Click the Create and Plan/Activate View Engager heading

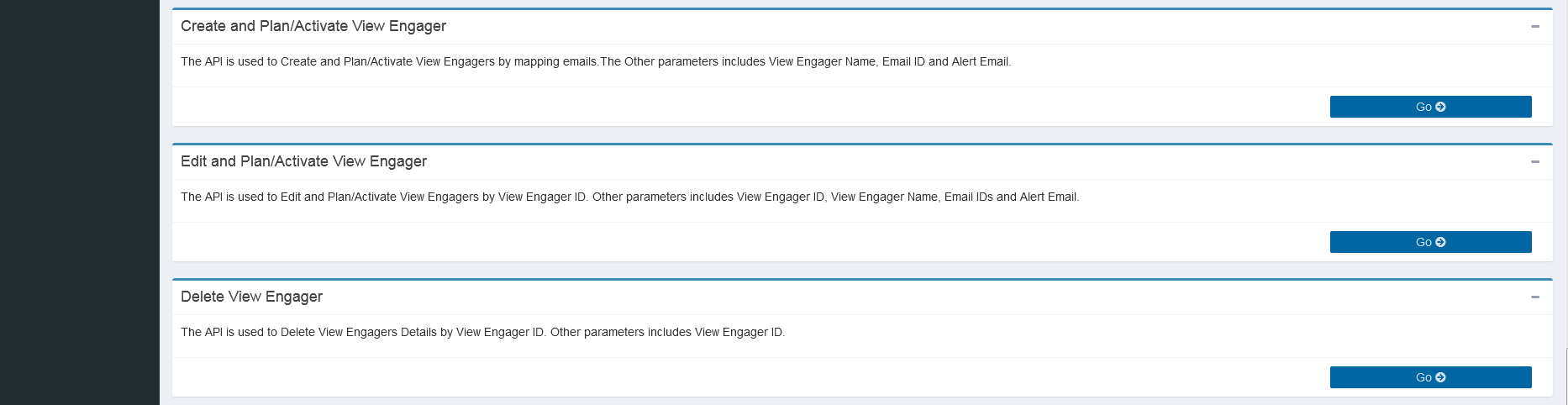(x=313, y=26)
